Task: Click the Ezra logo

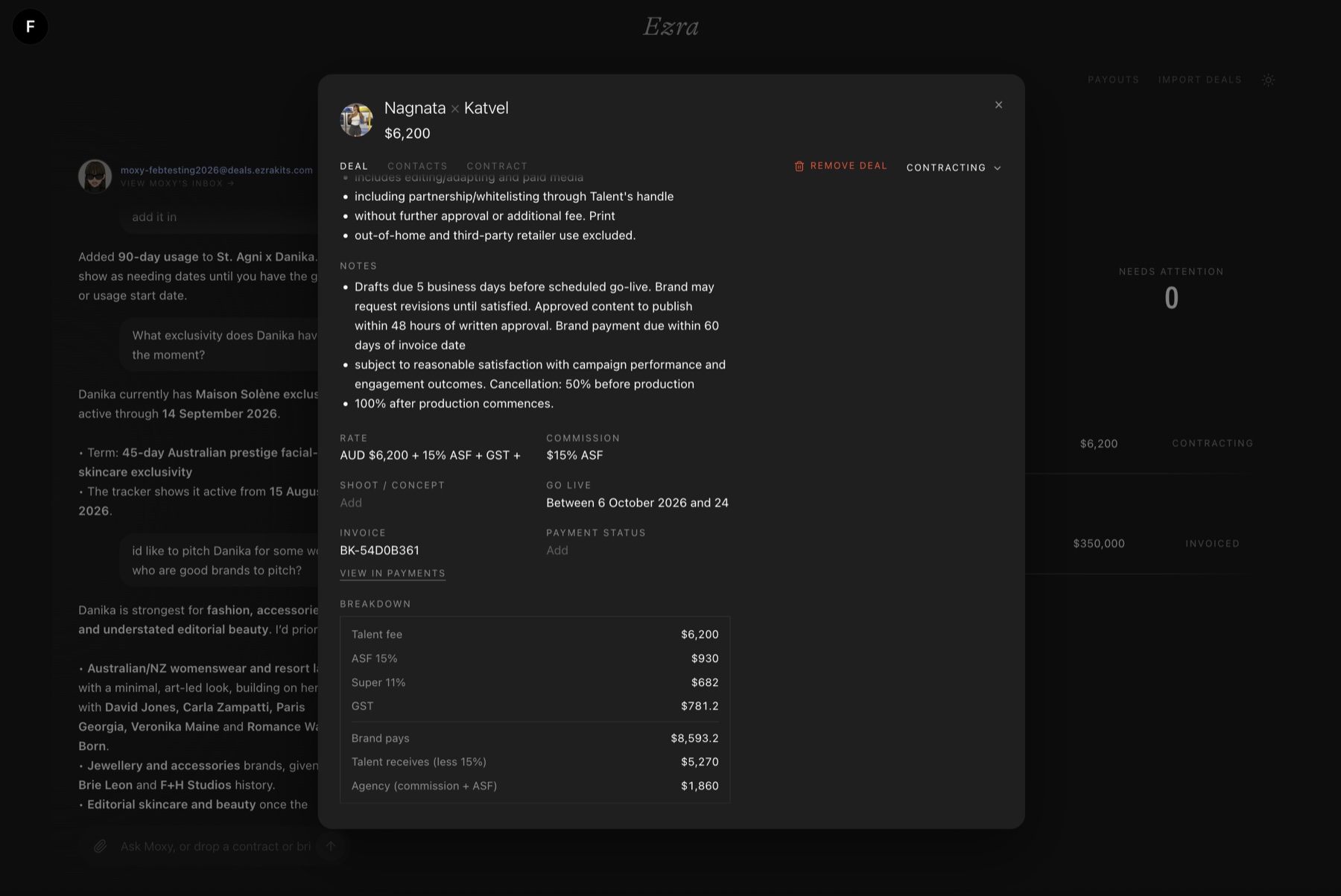Action: click(670, 27)
